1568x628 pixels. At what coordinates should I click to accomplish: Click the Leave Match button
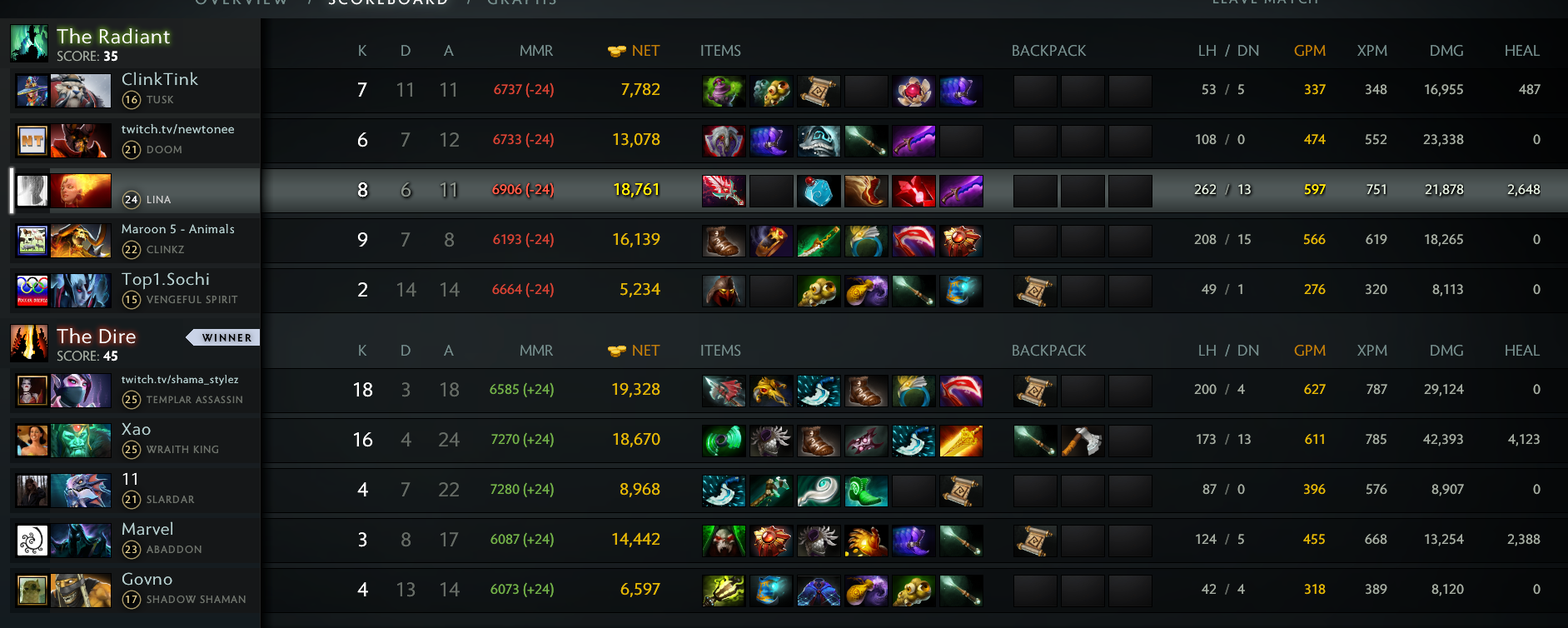(x=1266, y=2)
